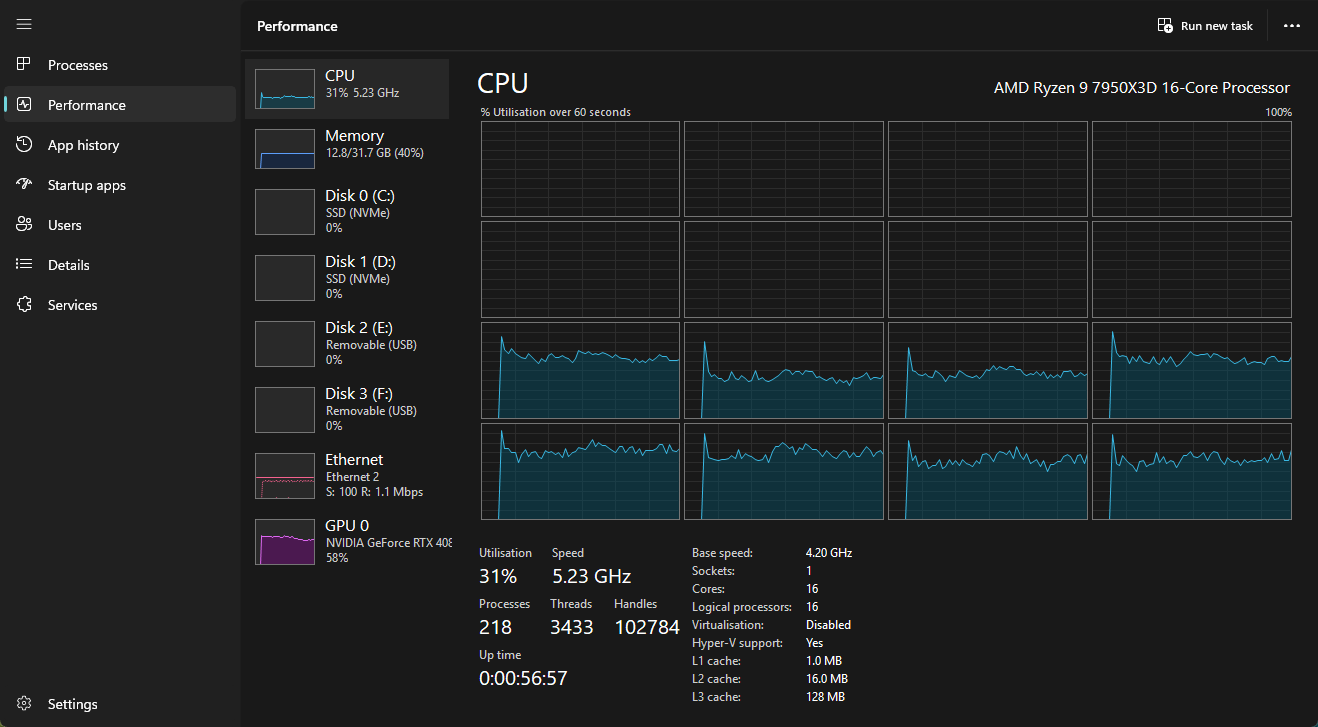View Disk 3 (F:) removable USB stats
This screenshot has width=1318, height=727.
[x=347, y=409]
